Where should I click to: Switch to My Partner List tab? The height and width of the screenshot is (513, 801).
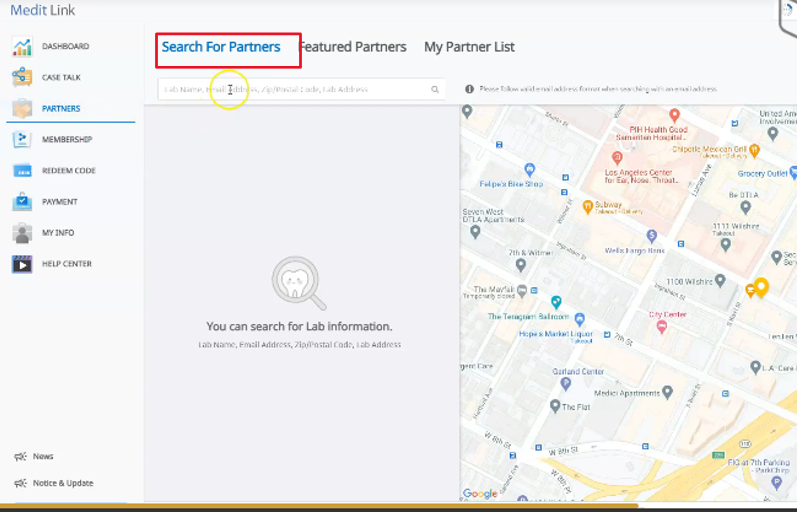(469, 47)
